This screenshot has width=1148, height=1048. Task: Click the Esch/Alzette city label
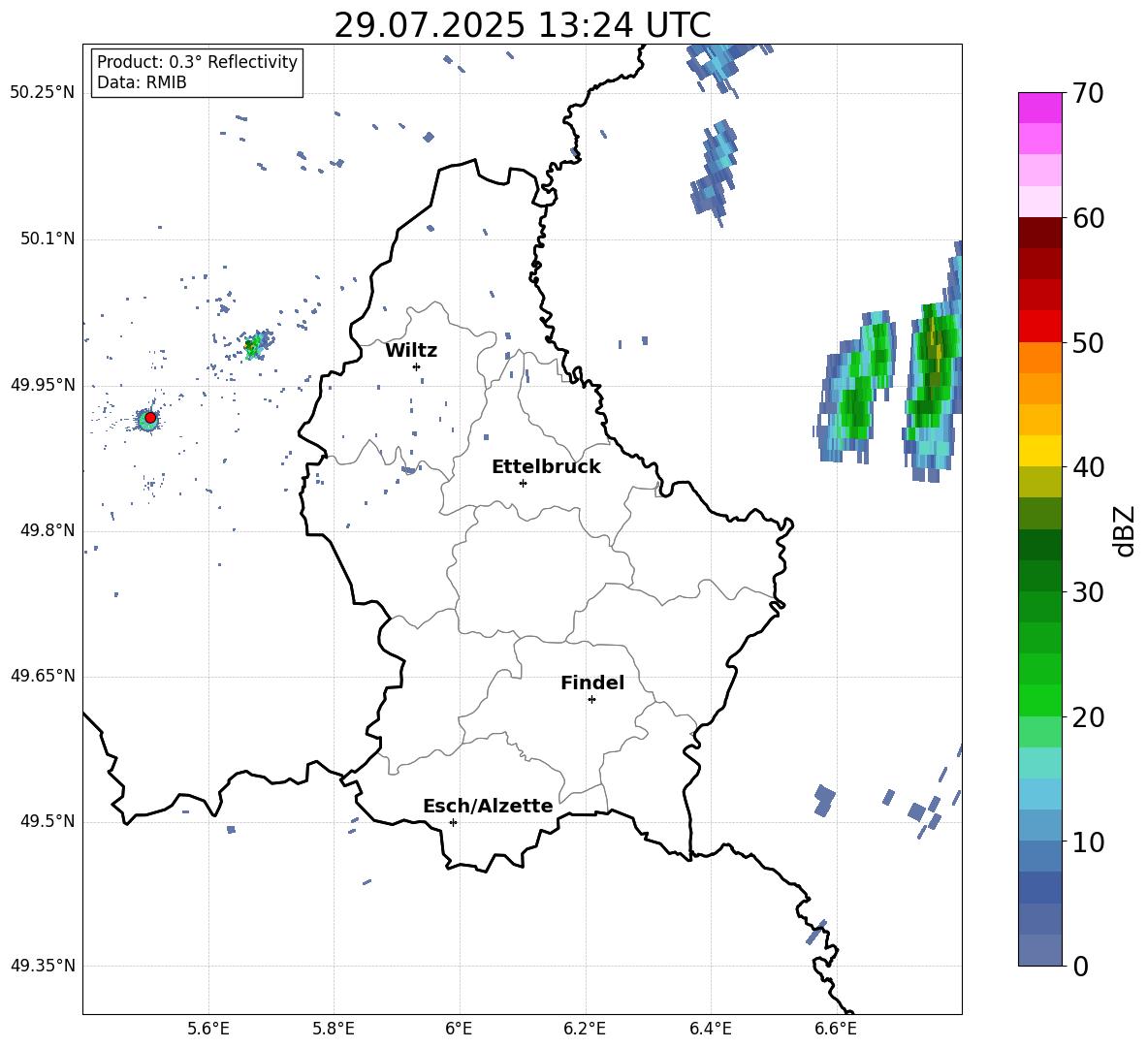[x=488, y=807]
